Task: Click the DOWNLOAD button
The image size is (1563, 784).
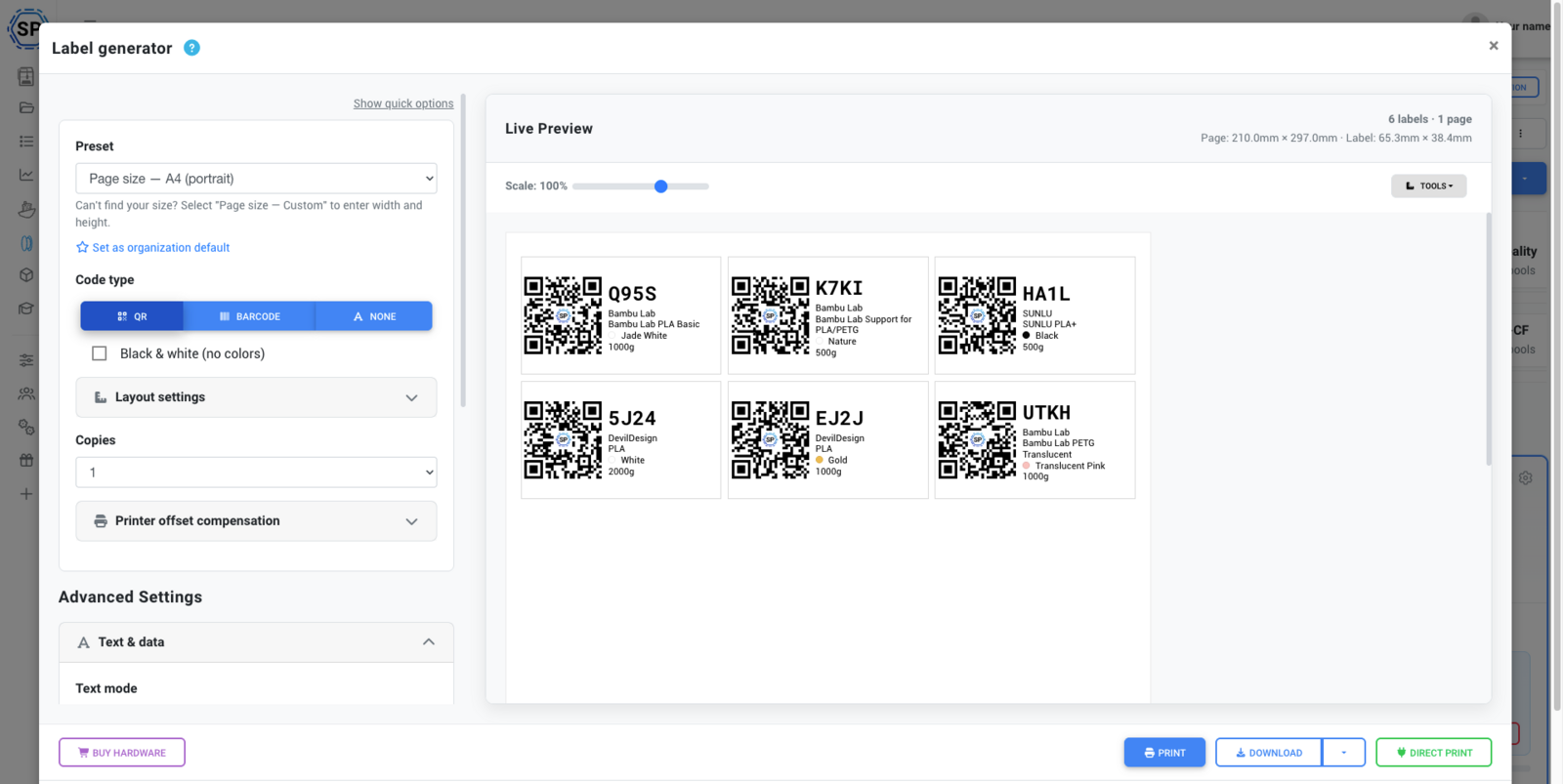Action: click(x=1269, y=753)
